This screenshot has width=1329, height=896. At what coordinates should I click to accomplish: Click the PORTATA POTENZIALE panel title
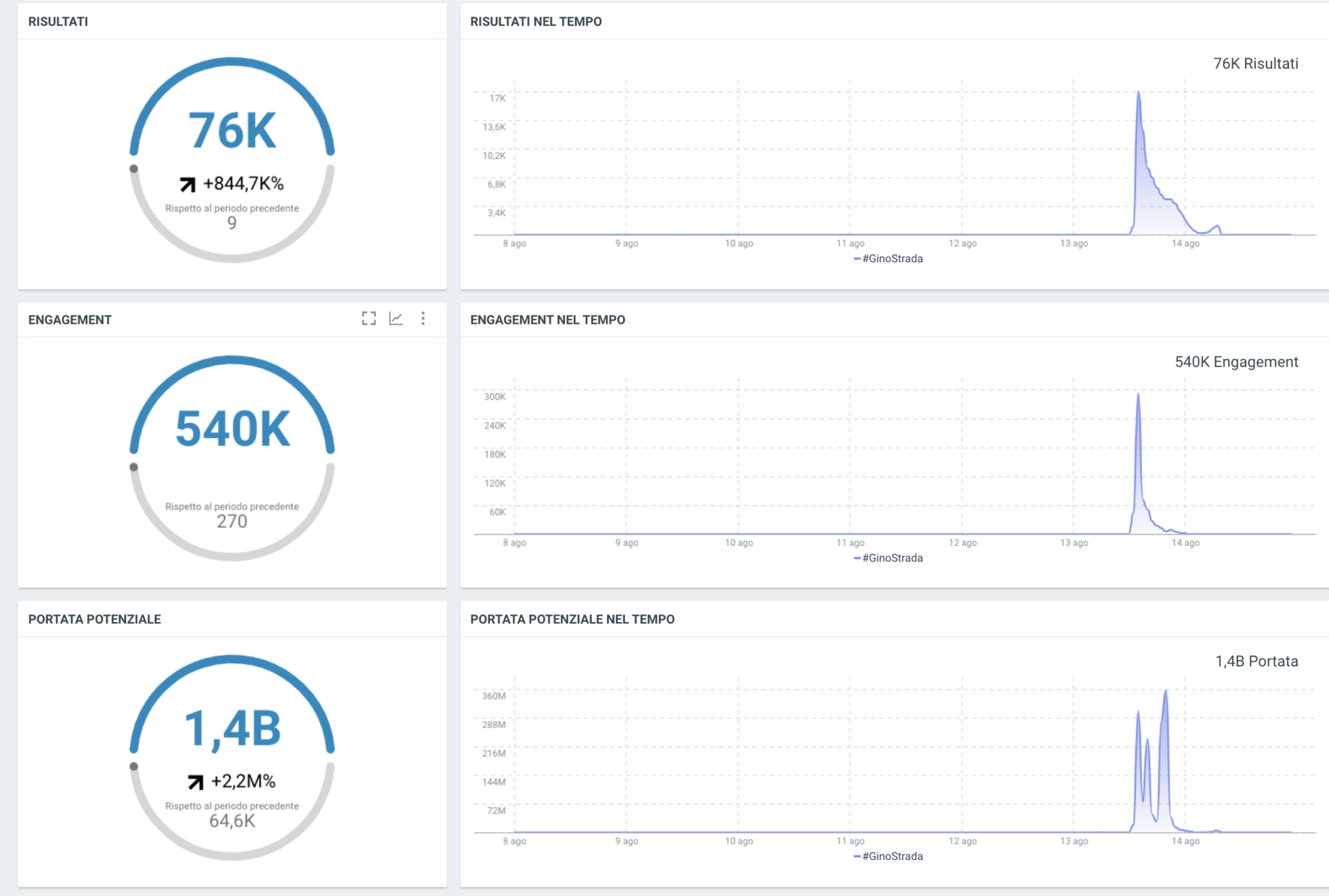point(95,619)
